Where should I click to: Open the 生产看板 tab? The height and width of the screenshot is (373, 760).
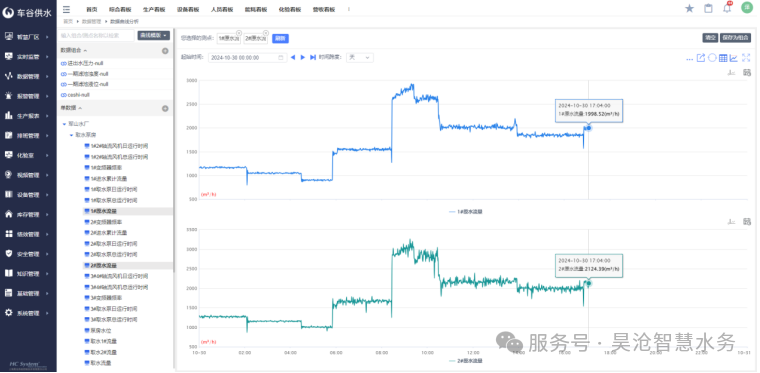[x=154, y=9]
